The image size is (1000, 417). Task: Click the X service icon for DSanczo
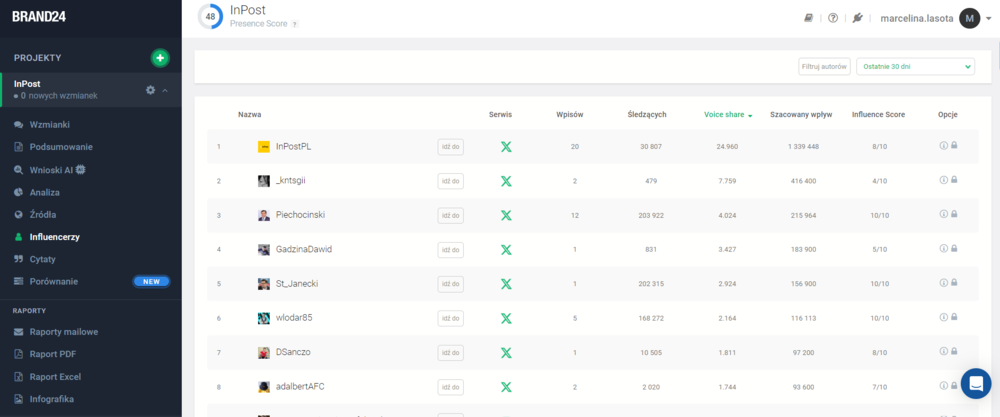point(506,353)
